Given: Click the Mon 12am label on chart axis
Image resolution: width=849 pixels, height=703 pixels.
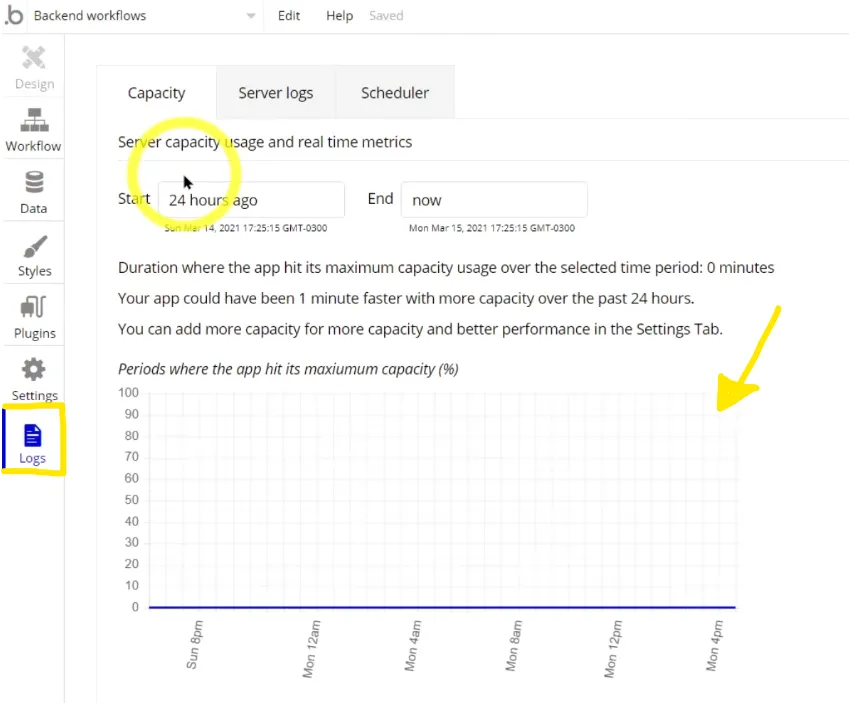Looking at the screenshot, I should [313, 649].
